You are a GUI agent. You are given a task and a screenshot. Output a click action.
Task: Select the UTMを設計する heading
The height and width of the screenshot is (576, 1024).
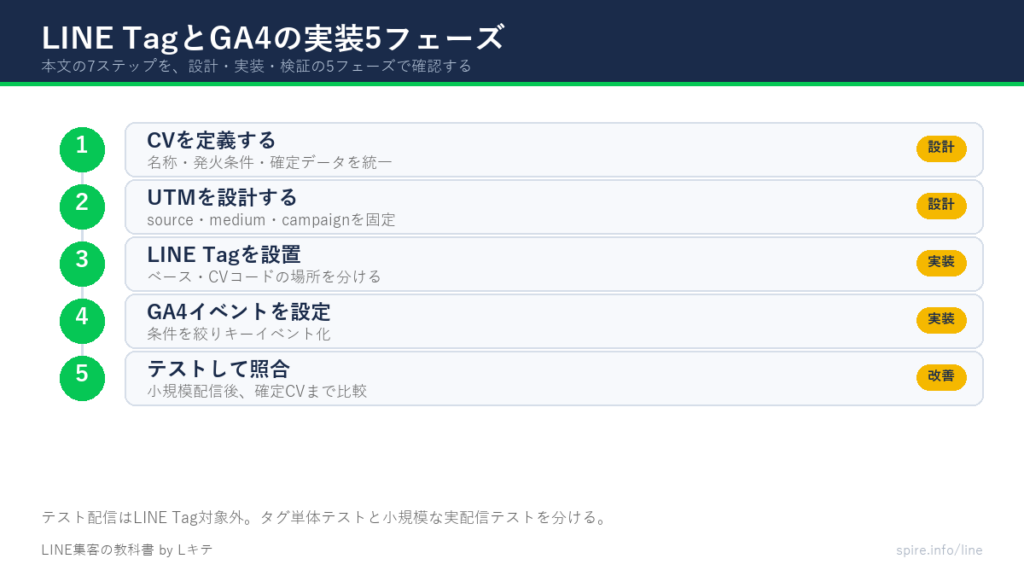click(x=222, y=197)
